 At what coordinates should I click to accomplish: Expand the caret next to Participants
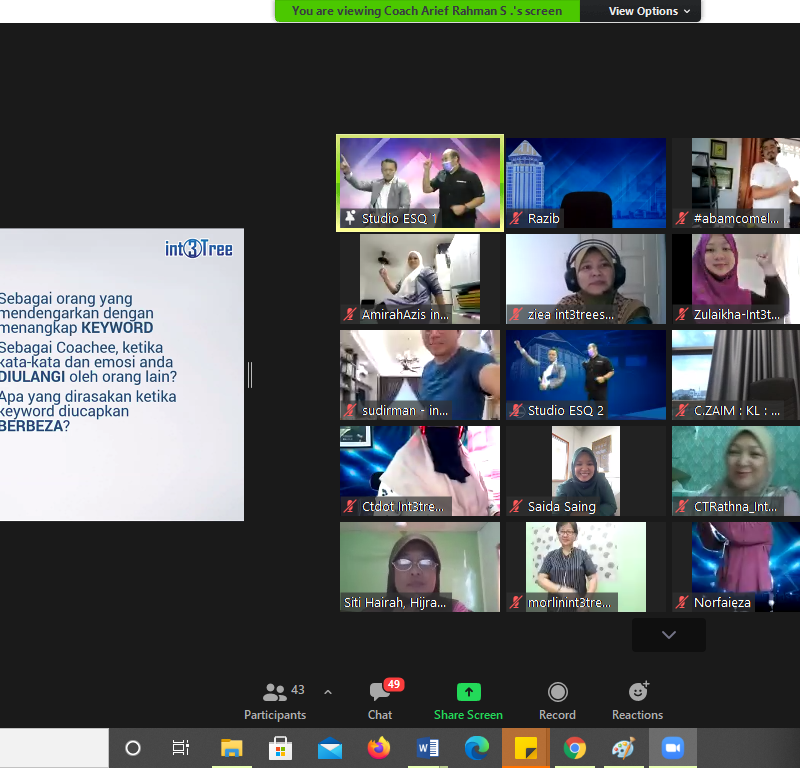click(x=328, y=692)
